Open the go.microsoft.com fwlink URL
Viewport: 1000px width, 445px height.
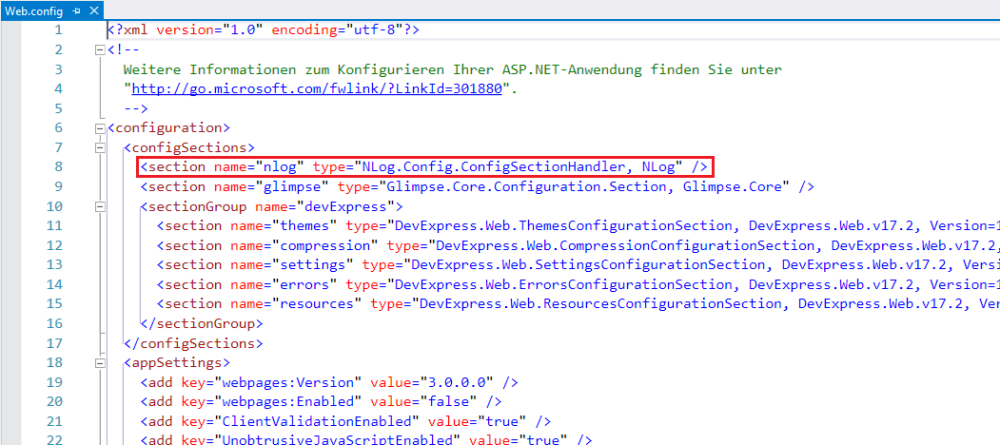coord(317,89)
